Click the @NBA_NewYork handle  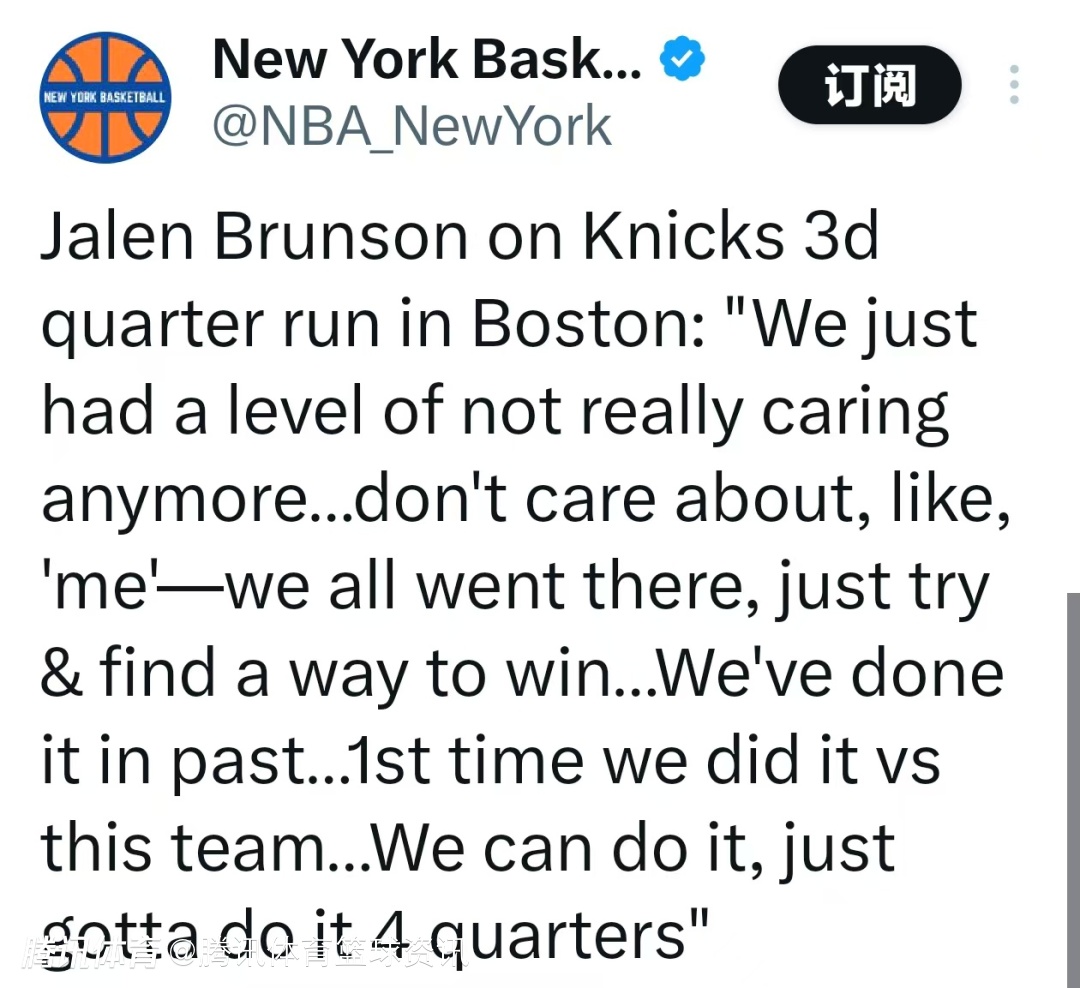point(411,127)
